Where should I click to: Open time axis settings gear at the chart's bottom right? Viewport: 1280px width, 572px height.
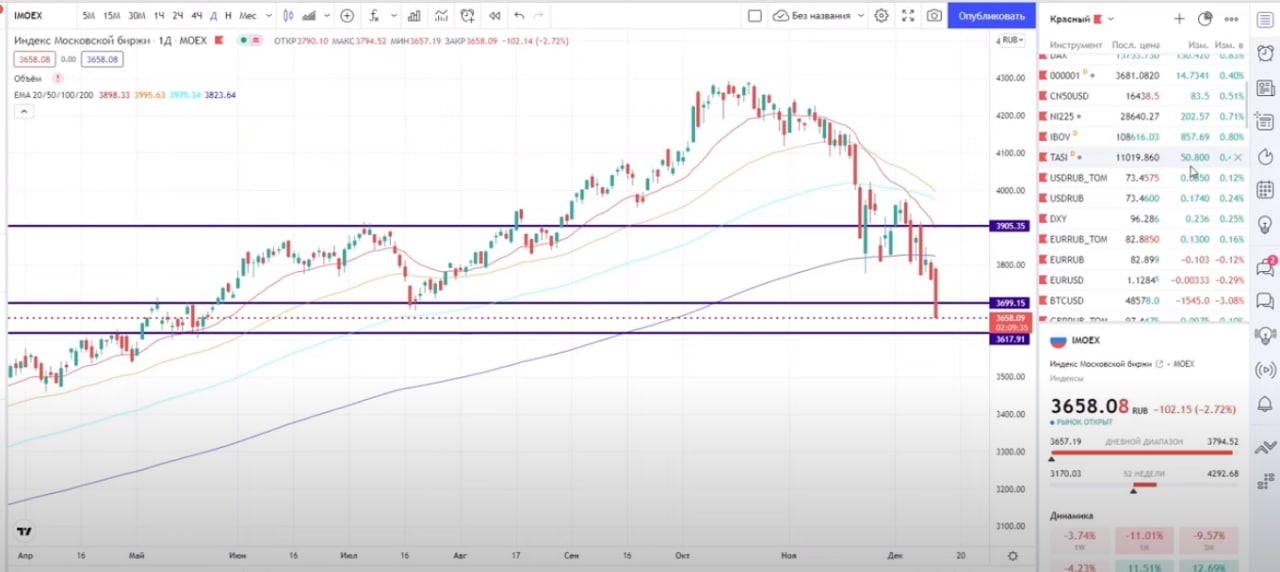coord(1012,555)
